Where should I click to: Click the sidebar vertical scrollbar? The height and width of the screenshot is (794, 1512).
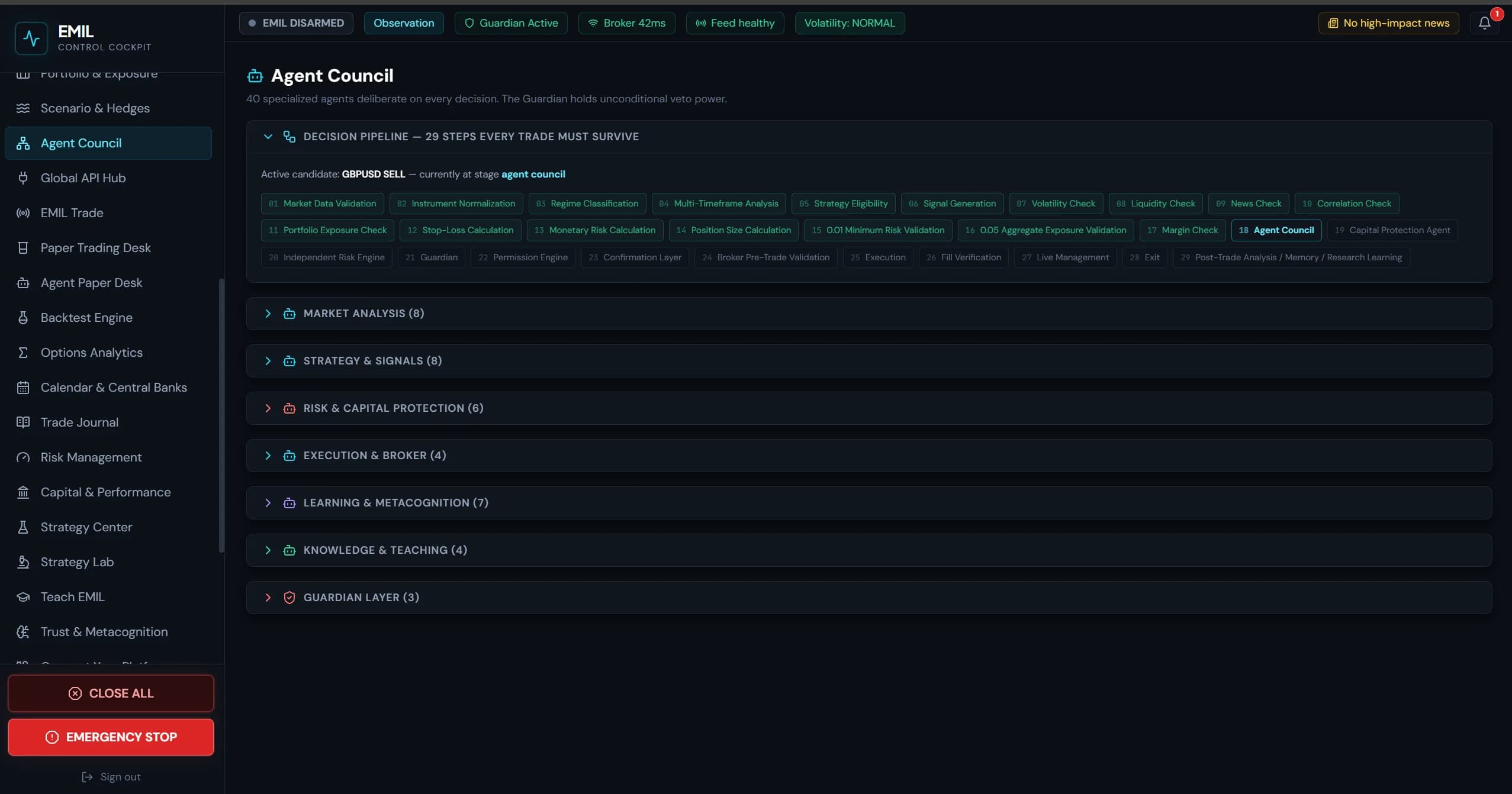pyautogui.click(x=221, y=415)
